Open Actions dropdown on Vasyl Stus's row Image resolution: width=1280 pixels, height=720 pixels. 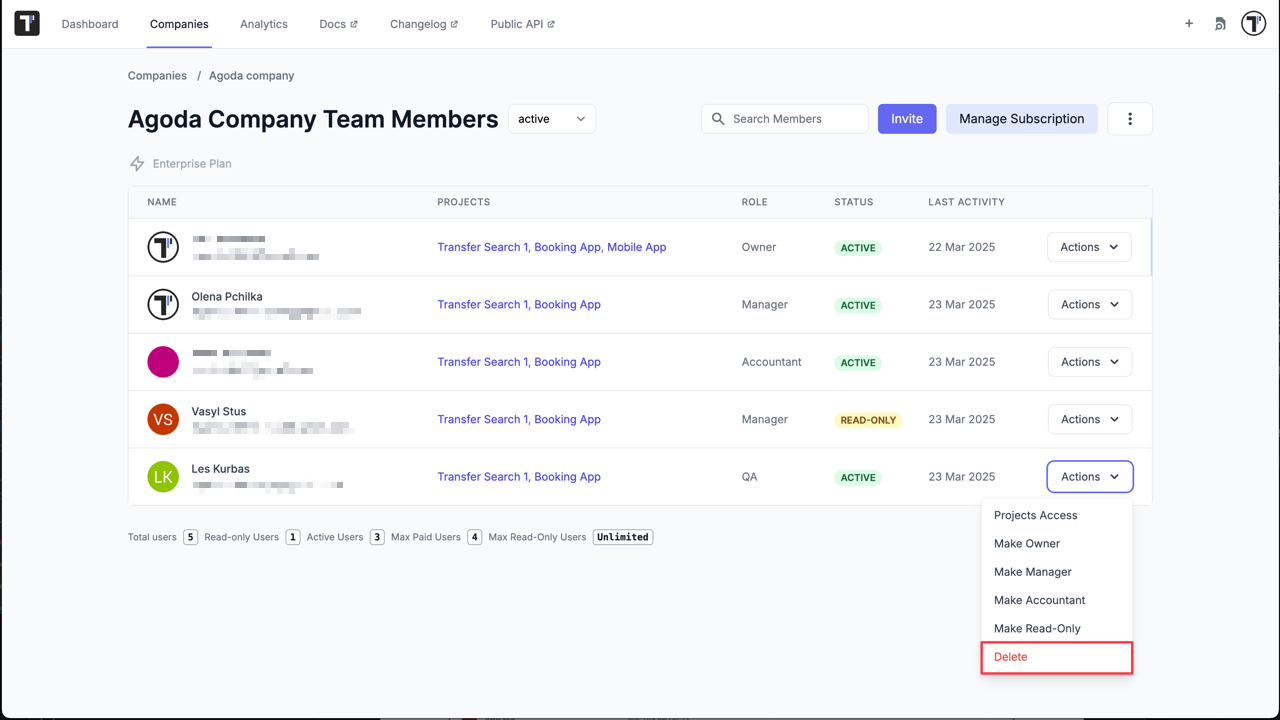tap(1089, 419)
